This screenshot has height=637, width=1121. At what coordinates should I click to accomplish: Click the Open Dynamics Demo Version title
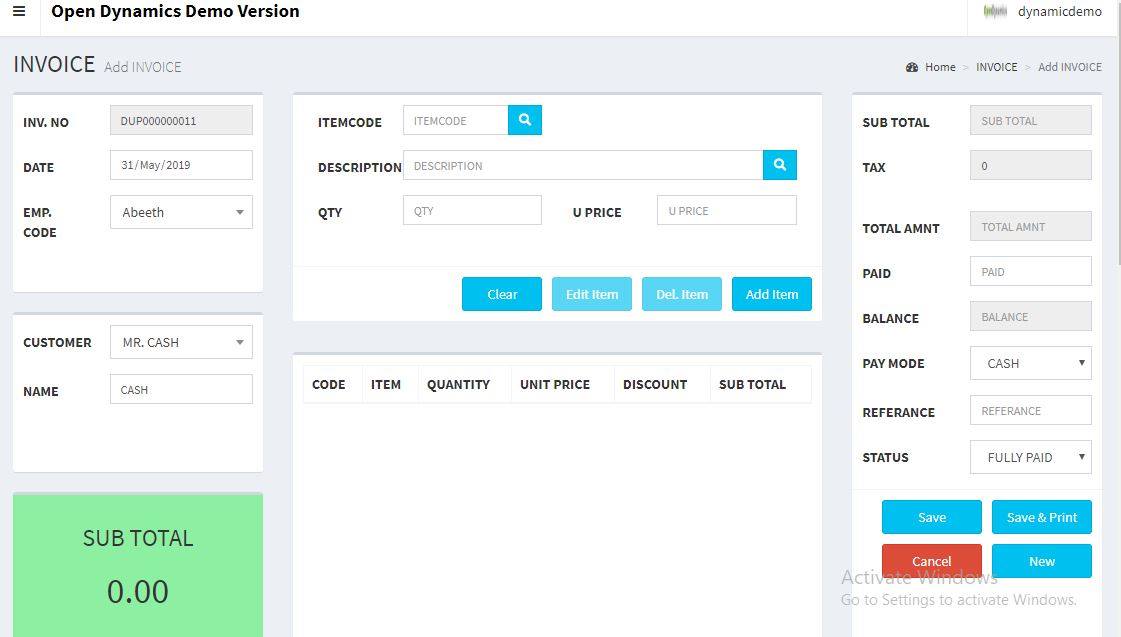coord(175,11)
